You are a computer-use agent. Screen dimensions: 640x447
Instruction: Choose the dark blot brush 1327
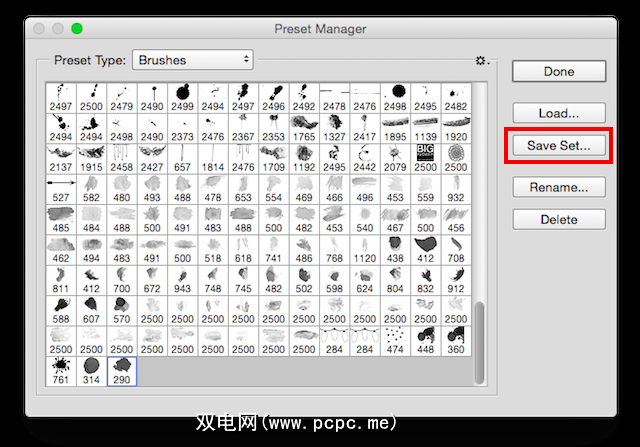pyautogui.click(x=334, y=128)
